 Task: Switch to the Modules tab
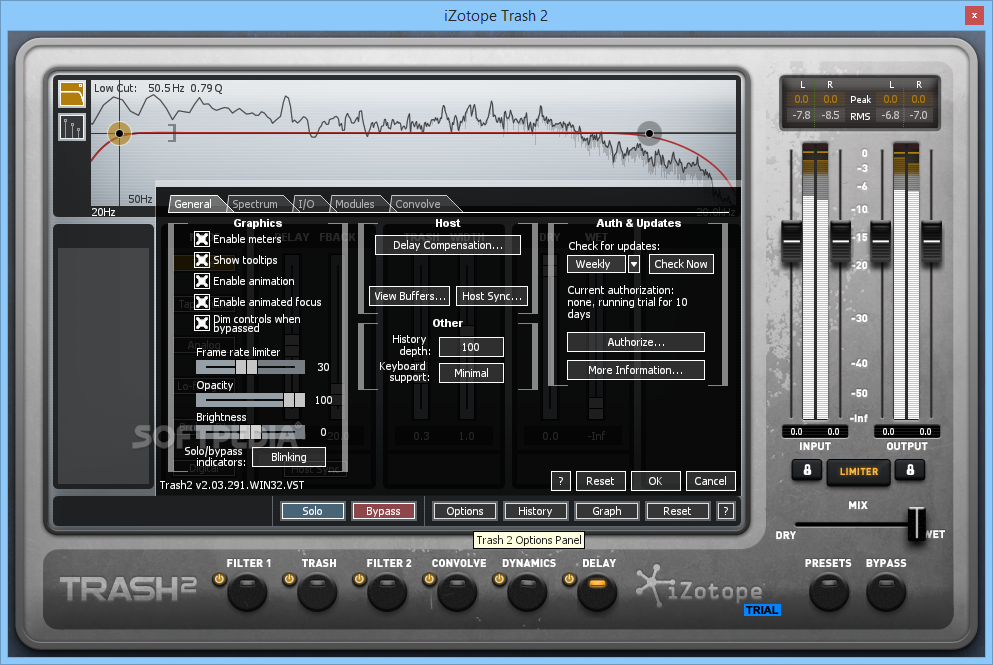tap(355, 204)
